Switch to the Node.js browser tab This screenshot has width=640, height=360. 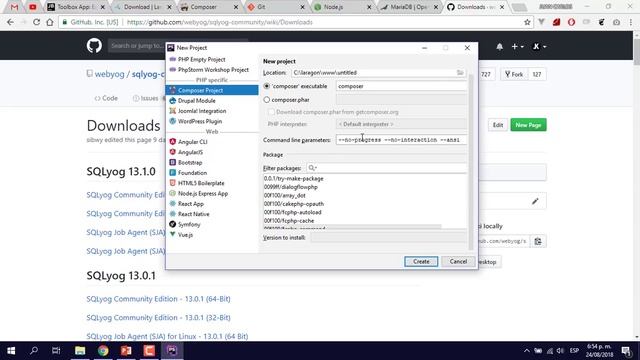click(x=342, y=7)
